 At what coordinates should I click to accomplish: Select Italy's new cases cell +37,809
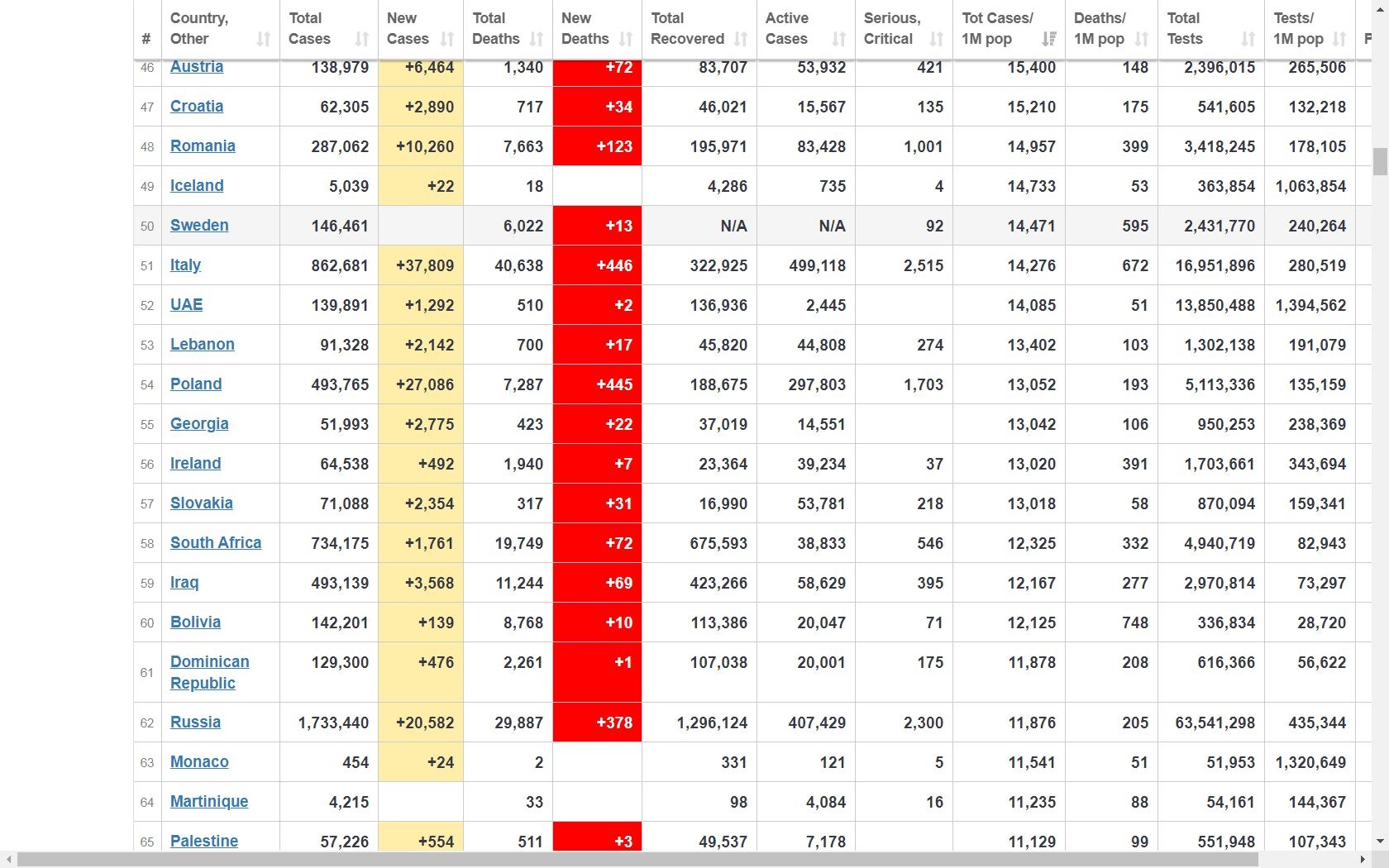click(x=421, y=265)
